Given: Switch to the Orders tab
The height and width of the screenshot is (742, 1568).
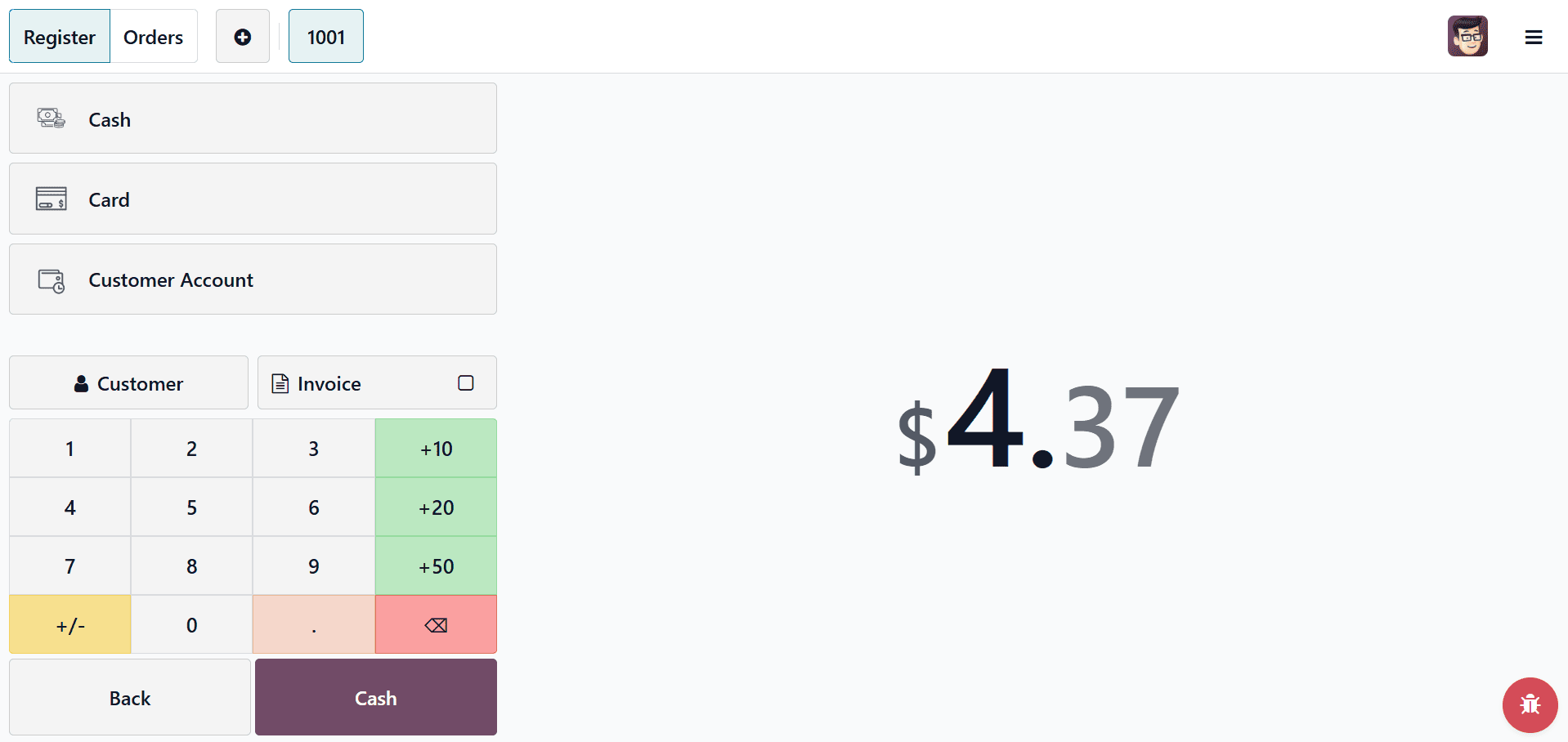Looking at the screenshot, I should tap(153, 36).
